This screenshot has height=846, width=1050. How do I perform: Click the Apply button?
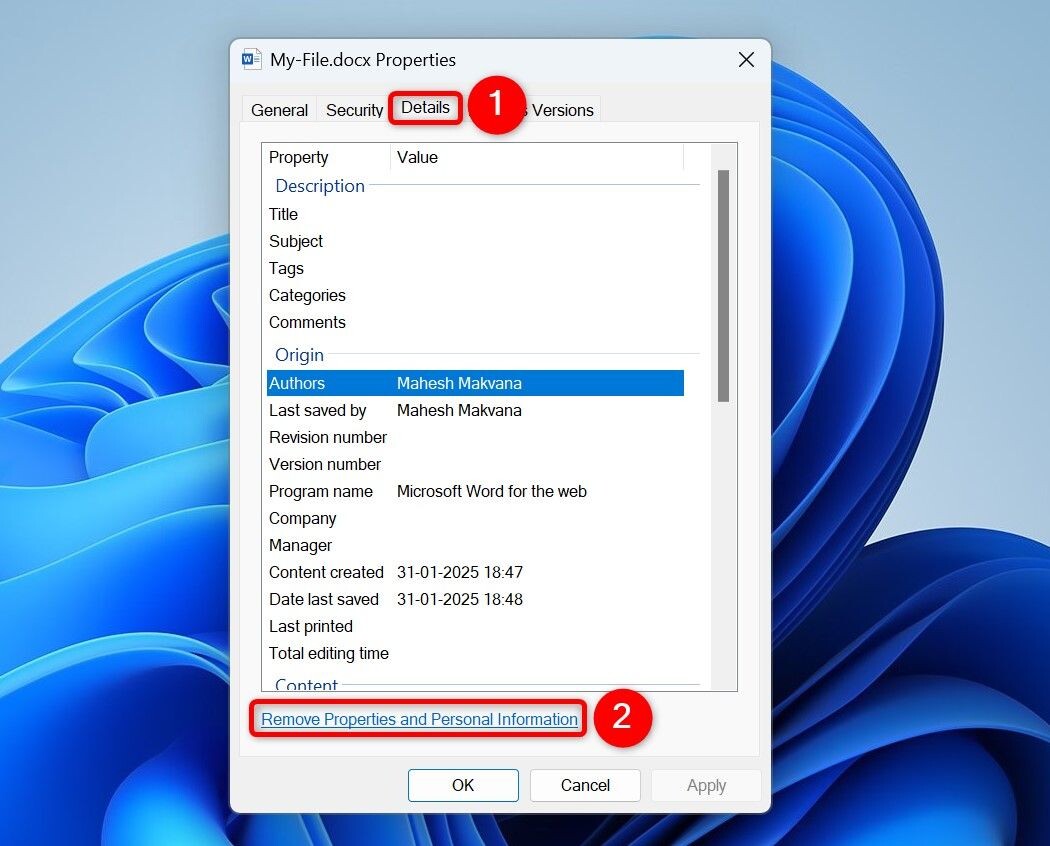pyautogui.click(x=706, y=785)
